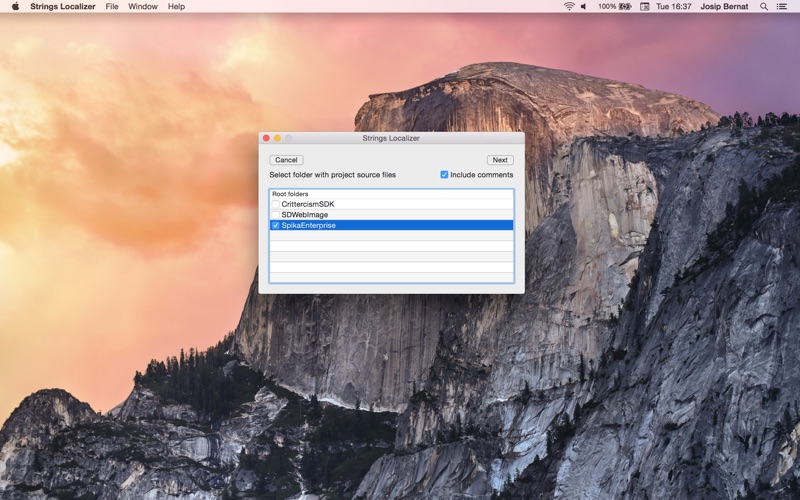Open the Josip Bernat user menu
Viewport: 800px width, 500px height.
(724, 7)
